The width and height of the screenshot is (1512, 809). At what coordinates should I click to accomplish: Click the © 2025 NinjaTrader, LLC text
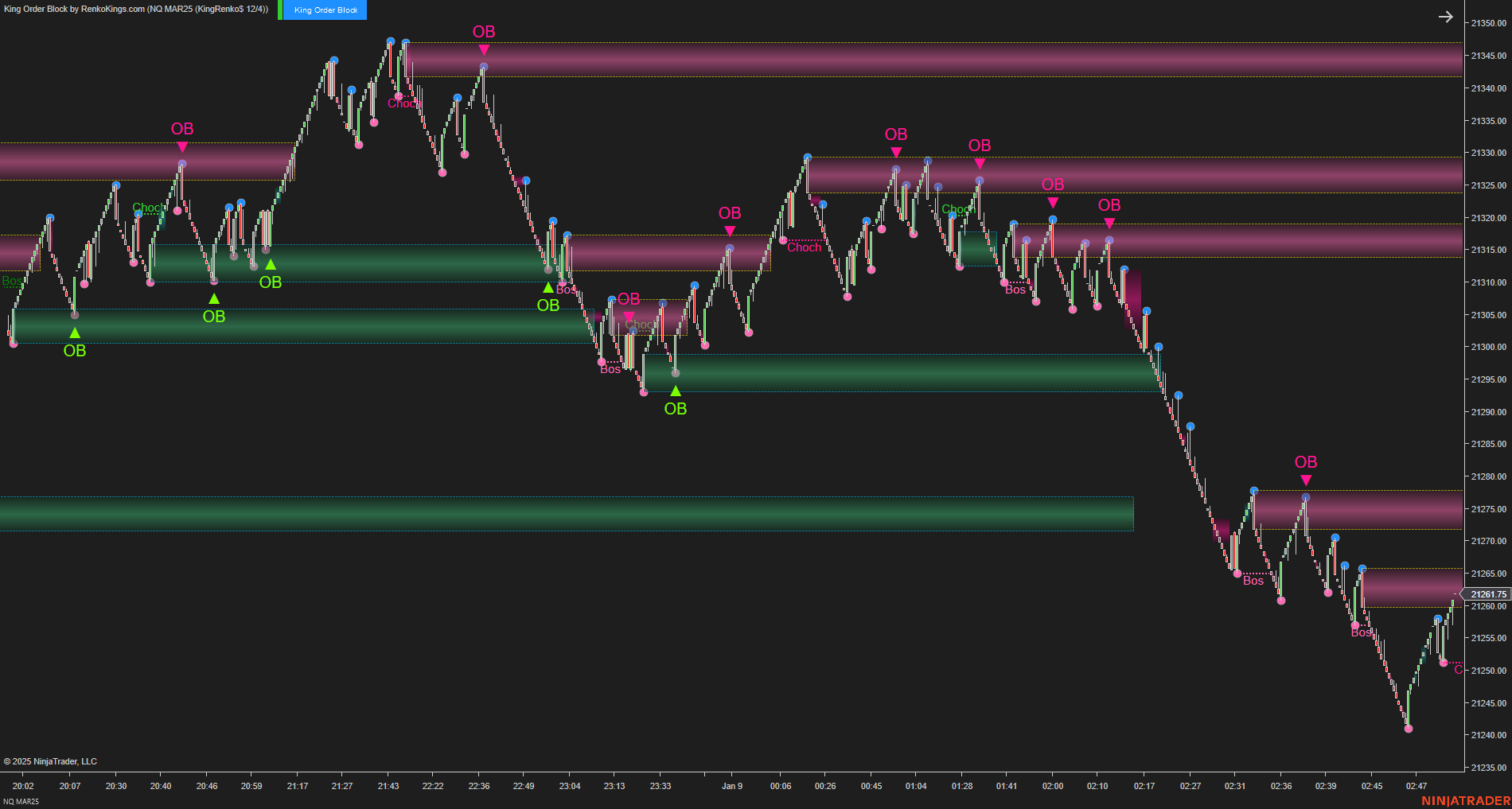click(49, 761)
